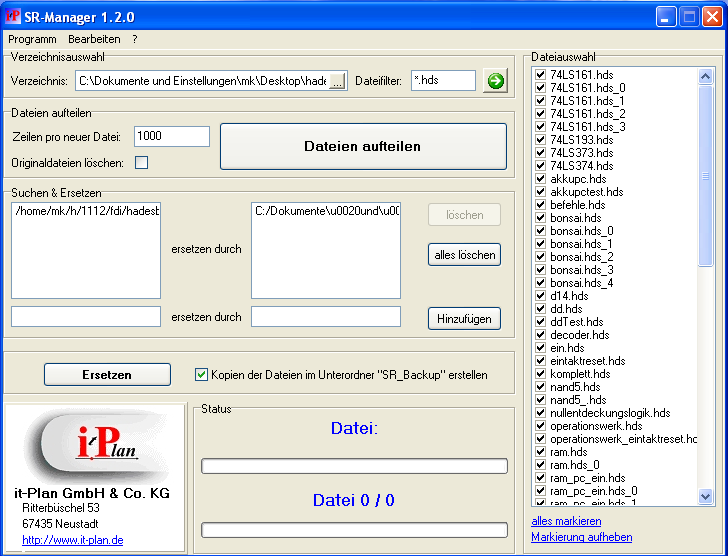Uncheck the 74LS161.hds file
This screenshot has width=728, height=556.
[x=540, y=75]
